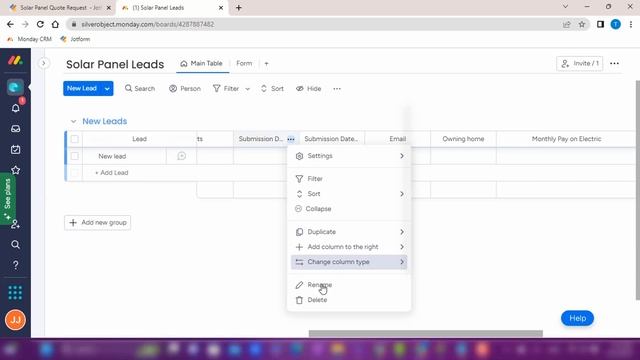The image size is (640, 360).
Task: Click + Add Lead row
Action: [x=112, y=173]
